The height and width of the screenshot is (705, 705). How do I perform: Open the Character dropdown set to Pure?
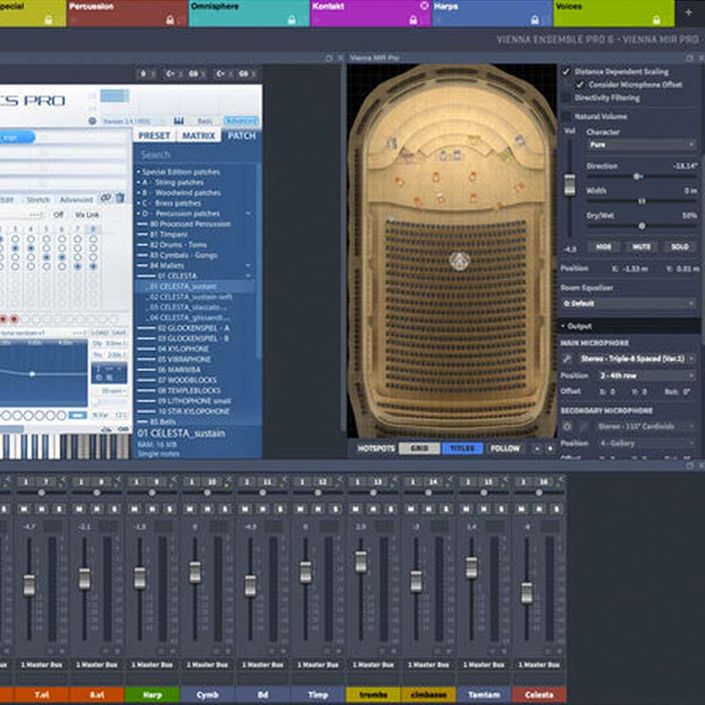click(642, 145)
